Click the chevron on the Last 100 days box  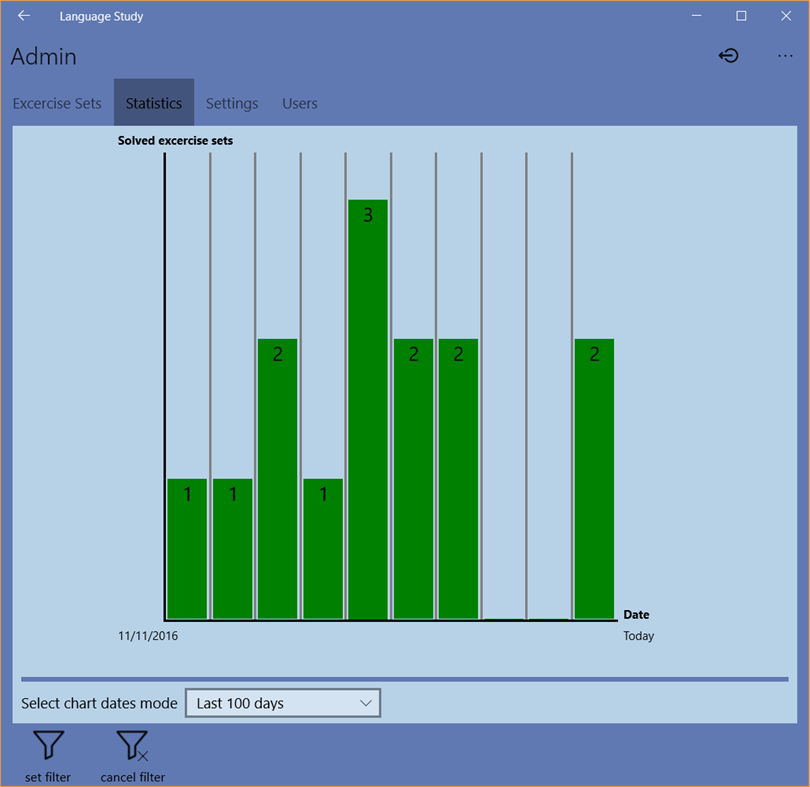(x=367, y=702)
